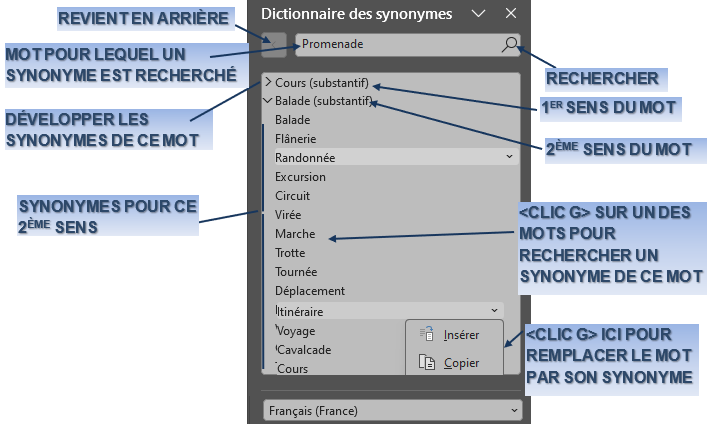Select the synonym Balade

pyautogui.click(x=293, y=120)
